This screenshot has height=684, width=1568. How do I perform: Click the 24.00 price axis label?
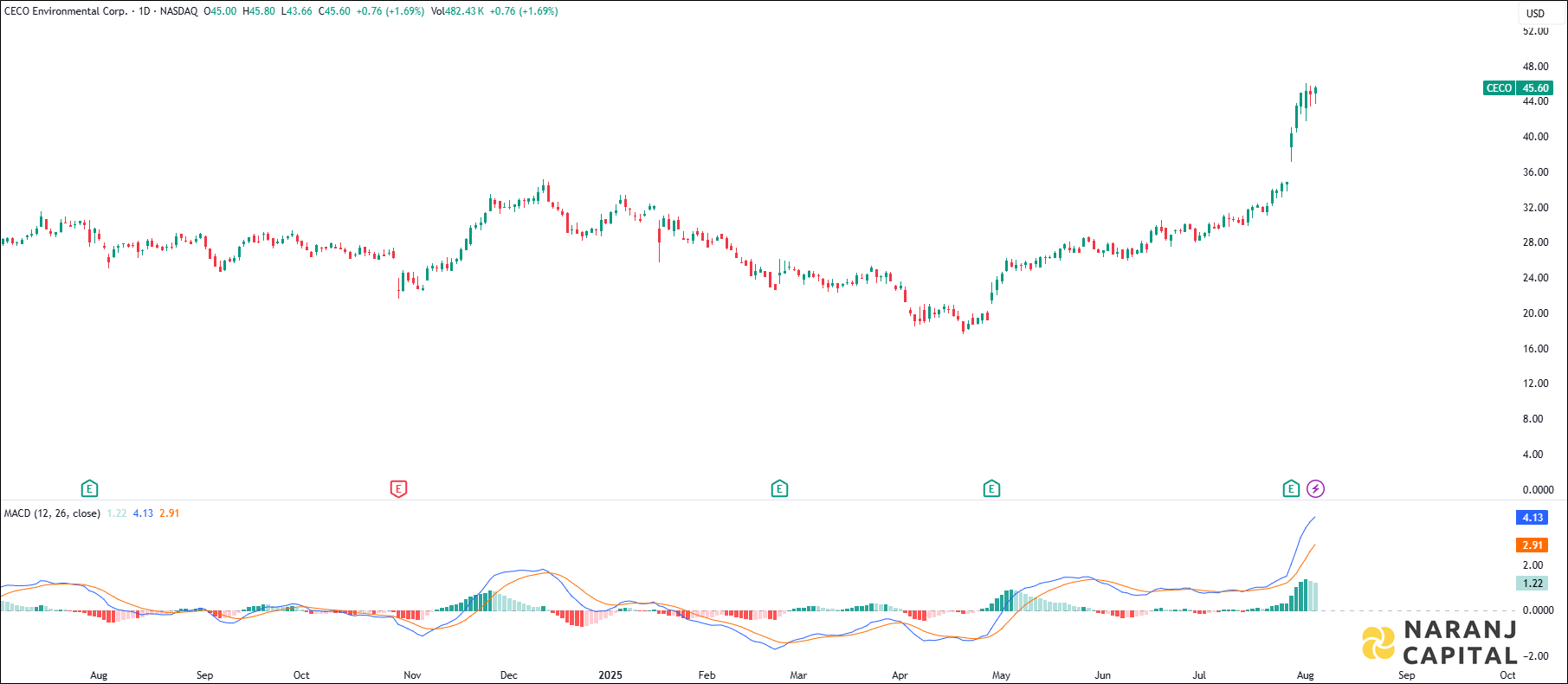pos(1535,278)
